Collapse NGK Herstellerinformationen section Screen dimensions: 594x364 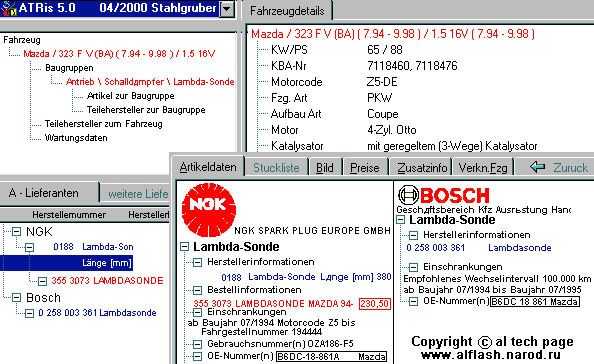[x=197, y=262]
